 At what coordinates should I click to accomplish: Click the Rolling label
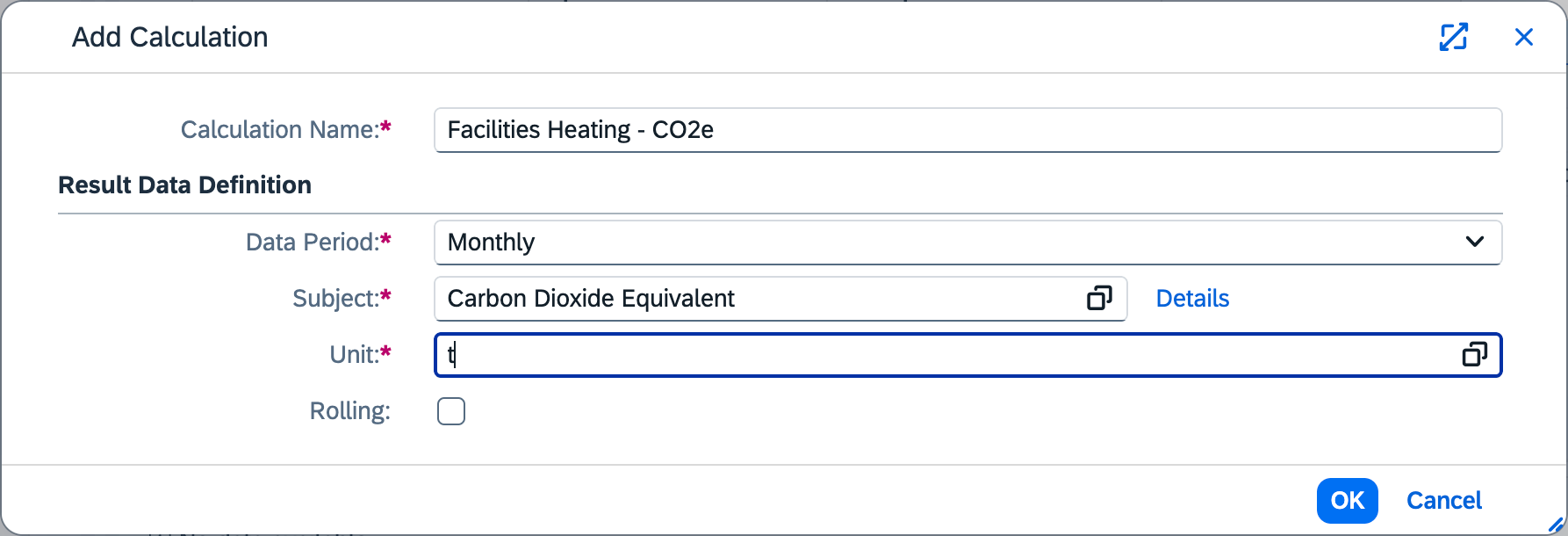point(349,411)
